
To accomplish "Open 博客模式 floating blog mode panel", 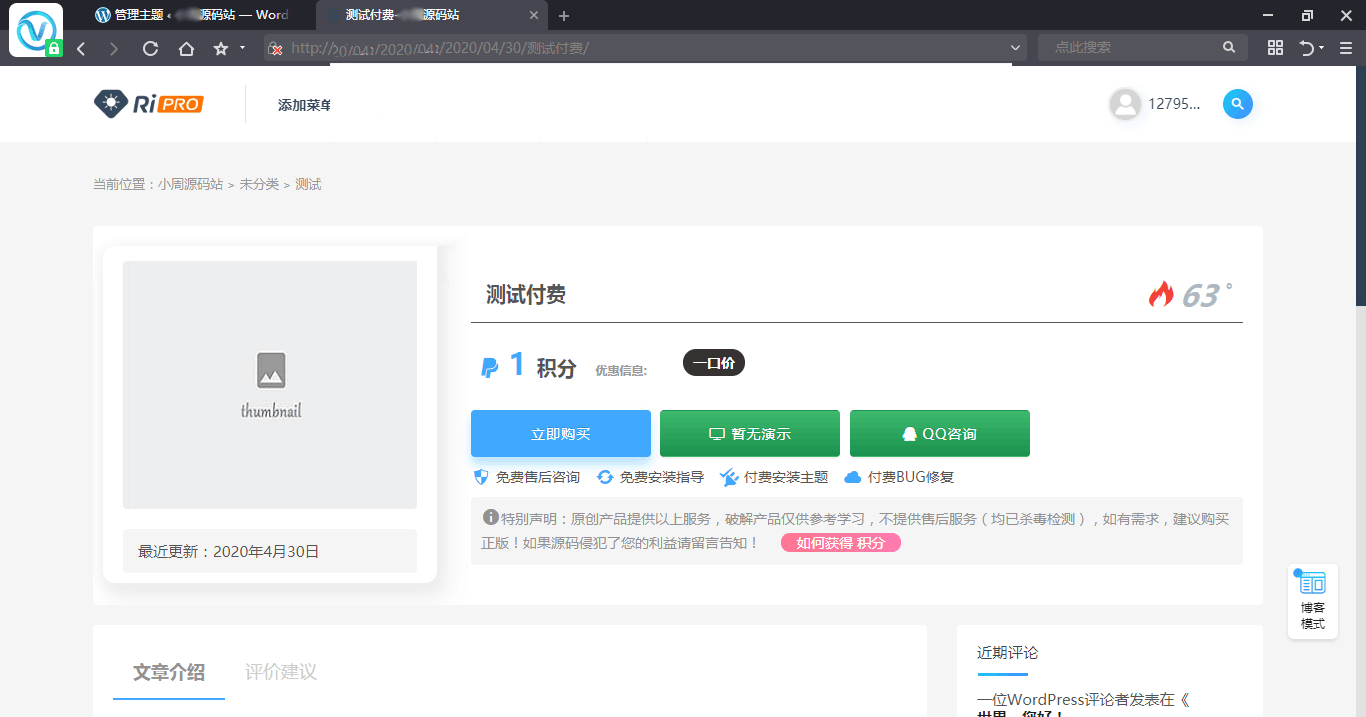I will [1312, 600].
